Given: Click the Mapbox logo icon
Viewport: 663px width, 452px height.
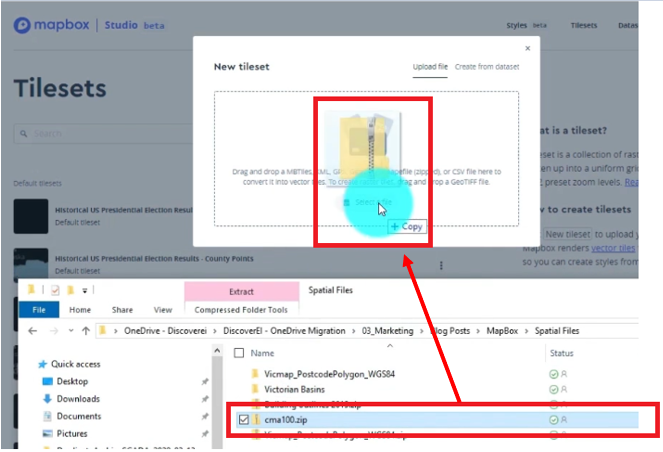Looking at the screenshot, I should 22,25.
